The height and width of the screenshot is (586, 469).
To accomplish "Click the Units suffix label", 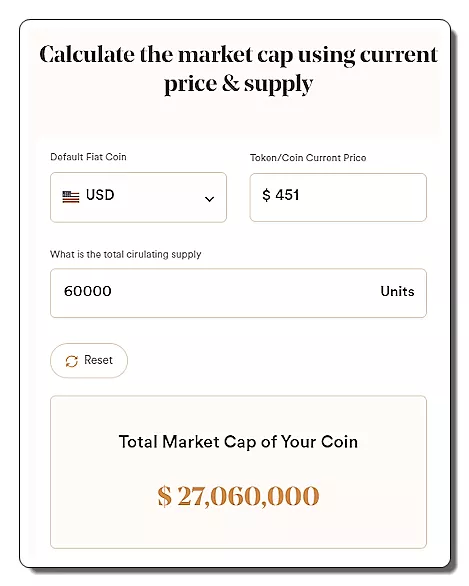I will point(397,292).
